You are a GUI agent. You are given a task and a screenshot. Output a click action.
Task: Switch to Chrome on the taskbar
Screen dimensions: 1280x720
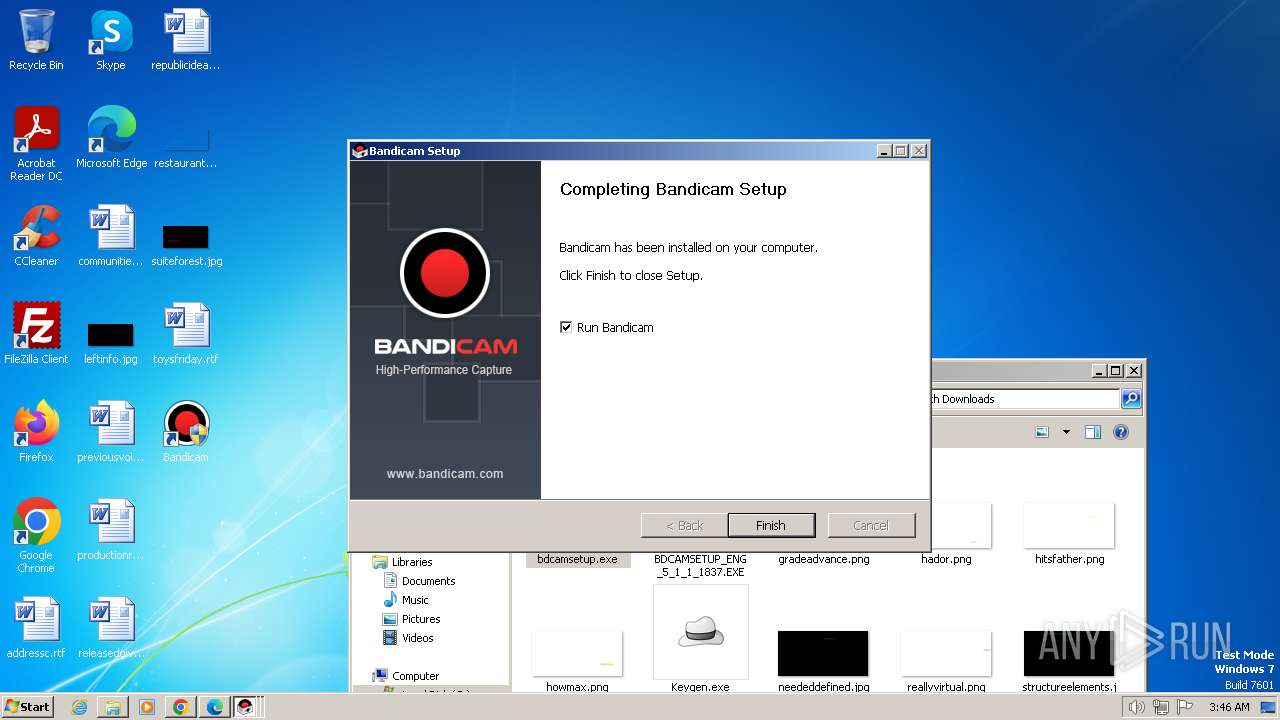point(181,707)
